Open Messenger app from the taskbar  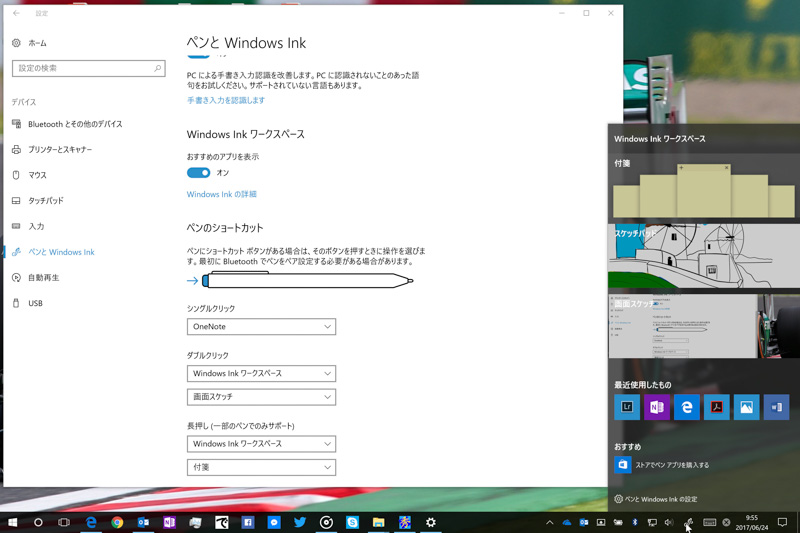[274, 522]
